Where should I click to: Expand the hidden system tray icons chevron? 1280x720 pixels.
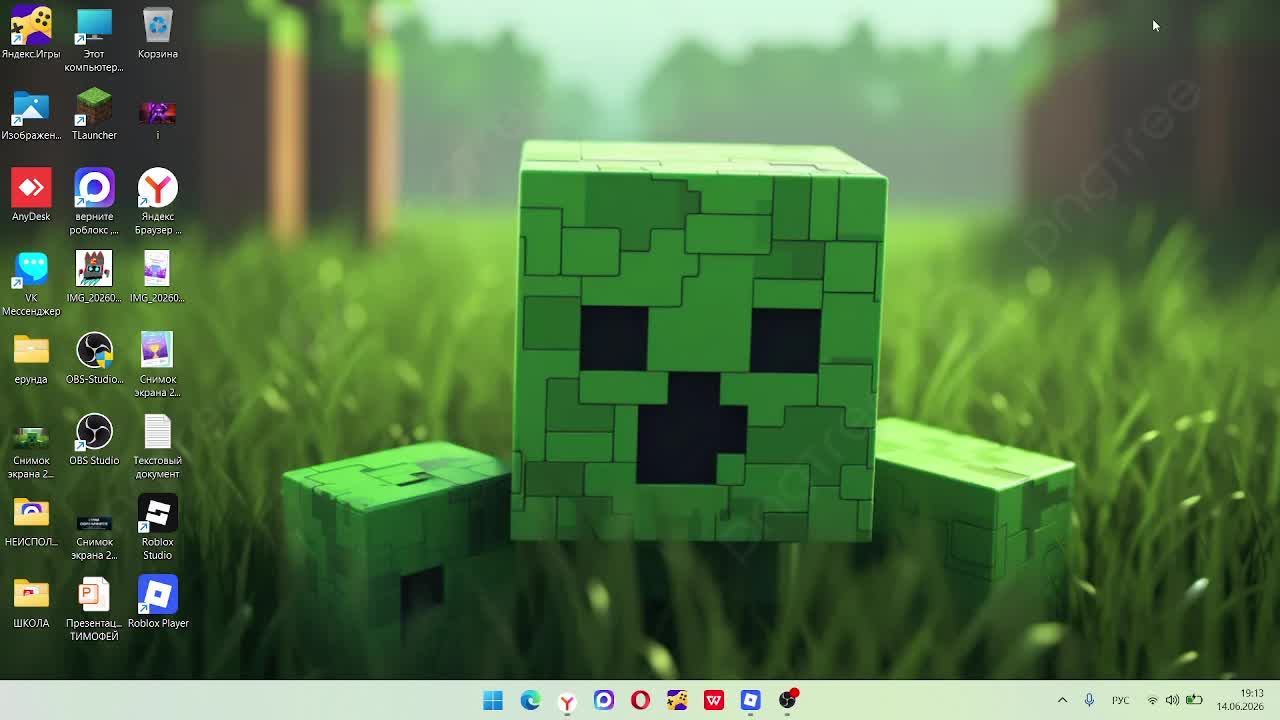click(x=1062, y=700)
